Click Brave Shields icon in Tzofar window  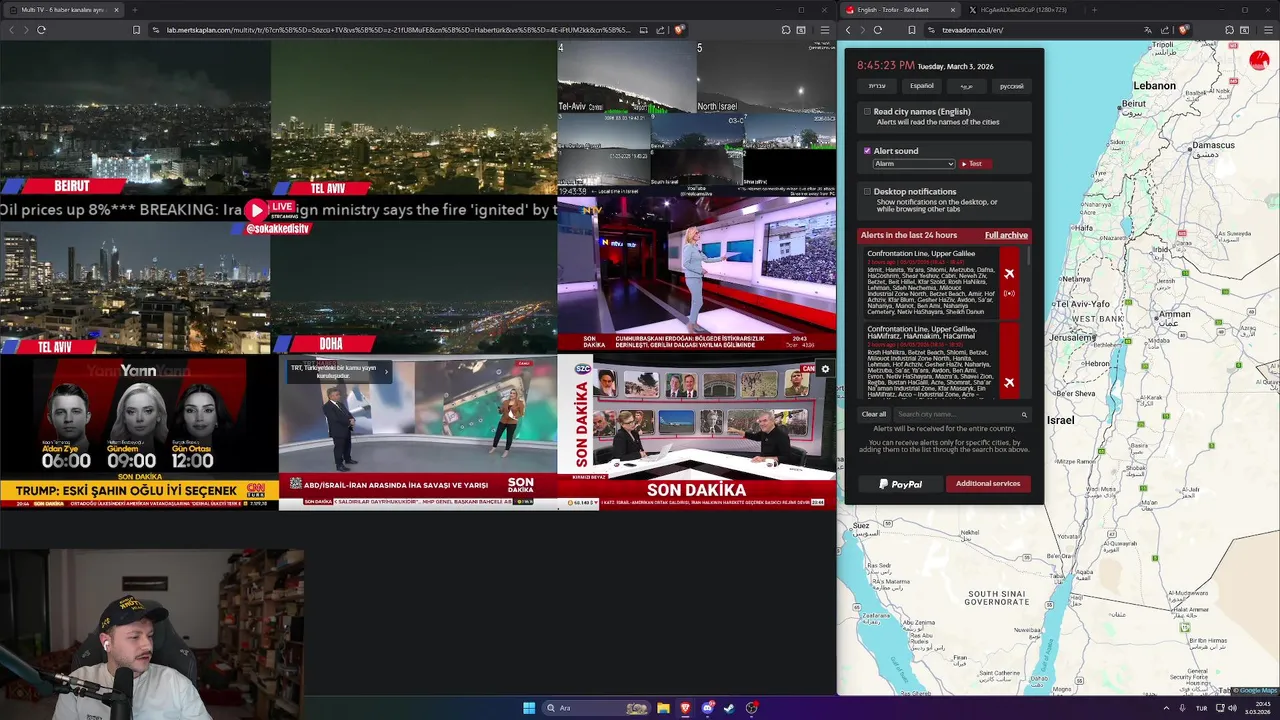tap(1184, 30)
